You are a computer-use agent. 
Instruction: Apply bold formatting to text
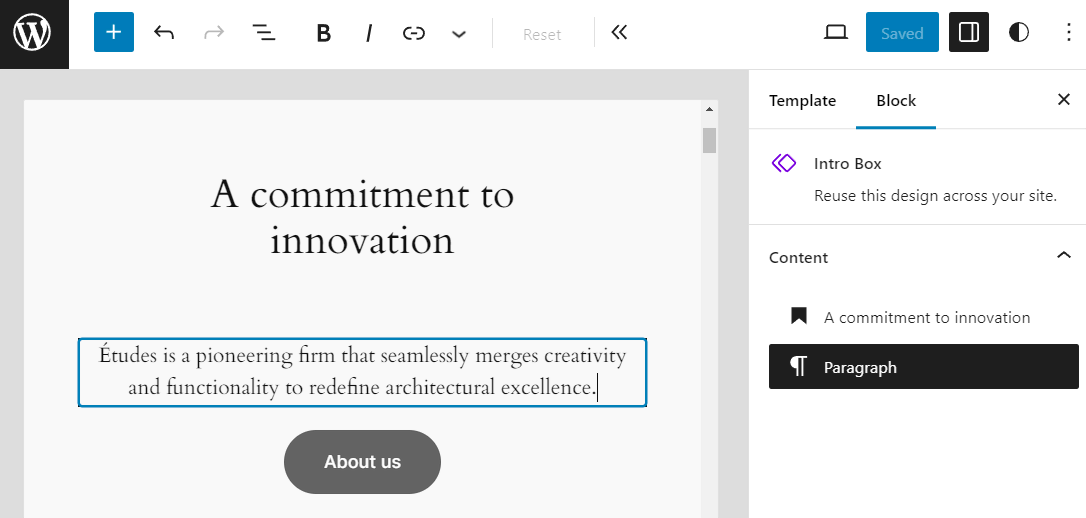coord(323,34)
